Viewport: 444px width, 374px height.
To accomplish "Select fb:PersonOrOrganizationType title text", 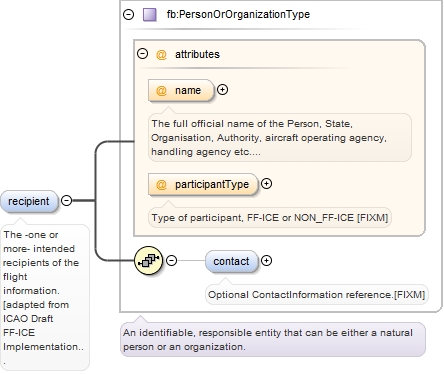I will click(x=238, y=14).
